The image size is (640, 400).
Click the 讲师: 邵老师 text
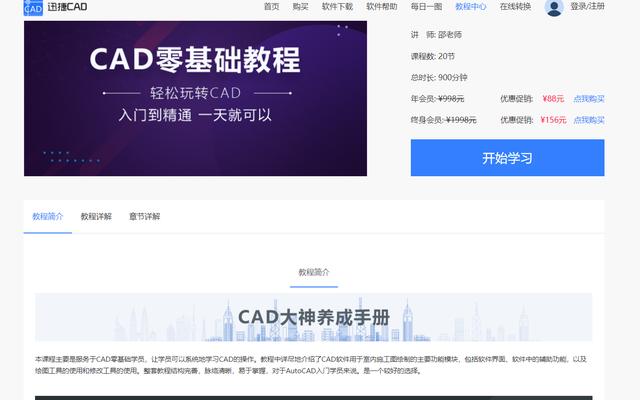[x=436, y=35]
